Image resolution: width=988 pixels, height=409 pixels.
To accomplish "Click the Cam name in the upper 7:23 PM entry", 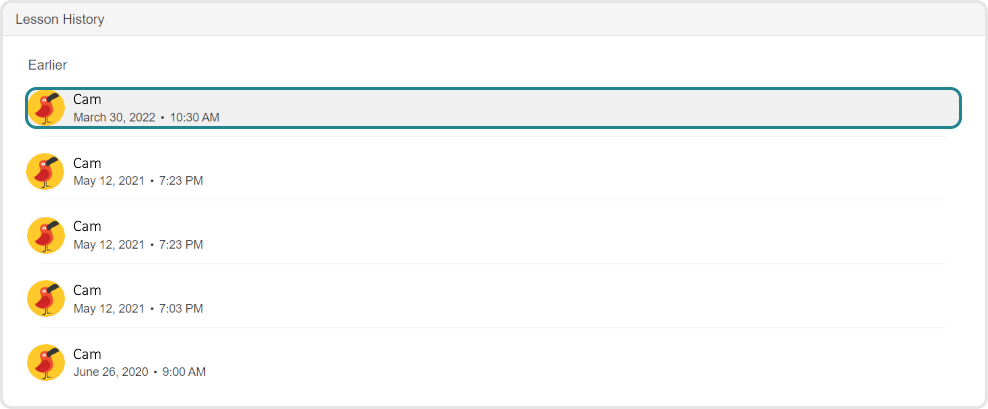I will tap(87, 163).
